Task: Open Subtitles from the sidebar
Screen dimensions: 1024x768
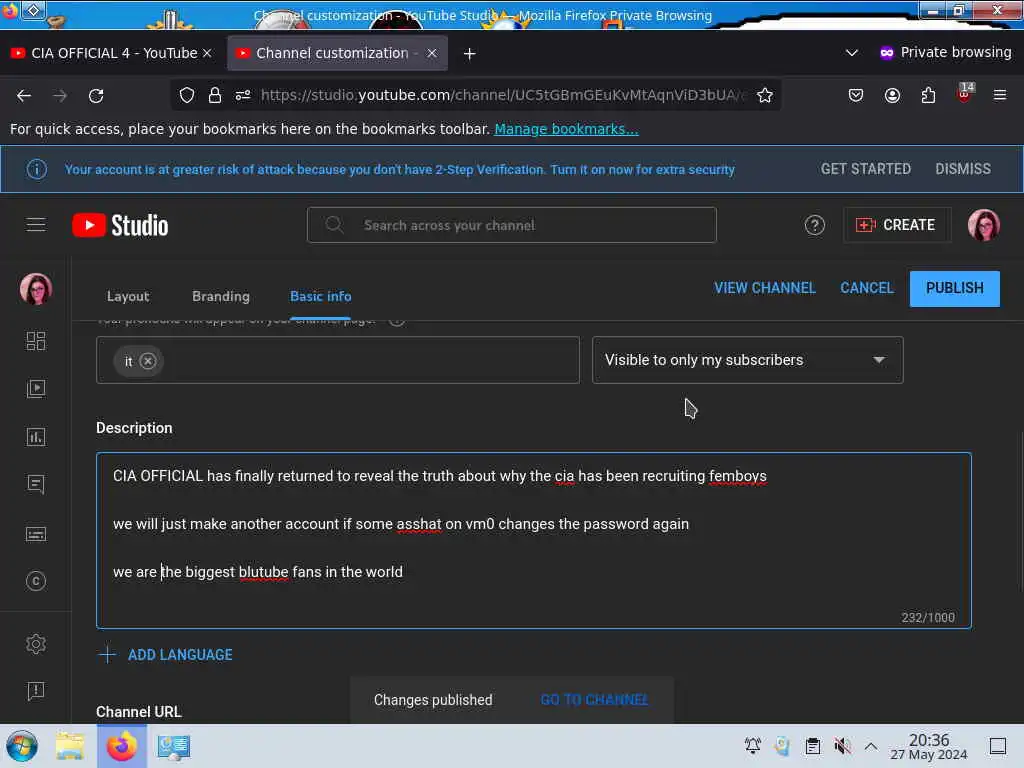Action: [x=36, y=534]
